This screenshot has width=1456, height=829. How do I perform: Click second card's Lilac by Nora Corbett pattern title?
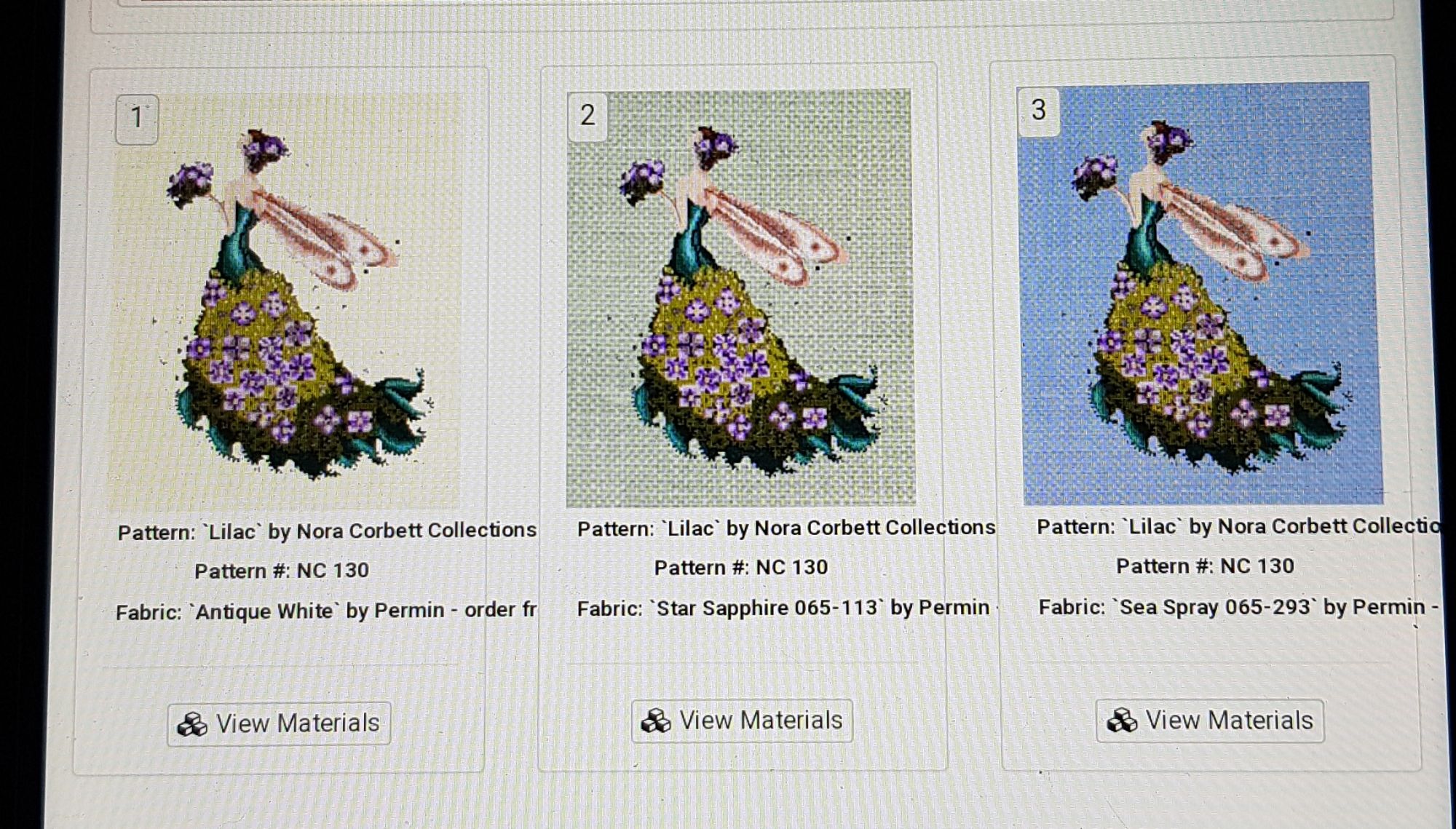[786, 528]
